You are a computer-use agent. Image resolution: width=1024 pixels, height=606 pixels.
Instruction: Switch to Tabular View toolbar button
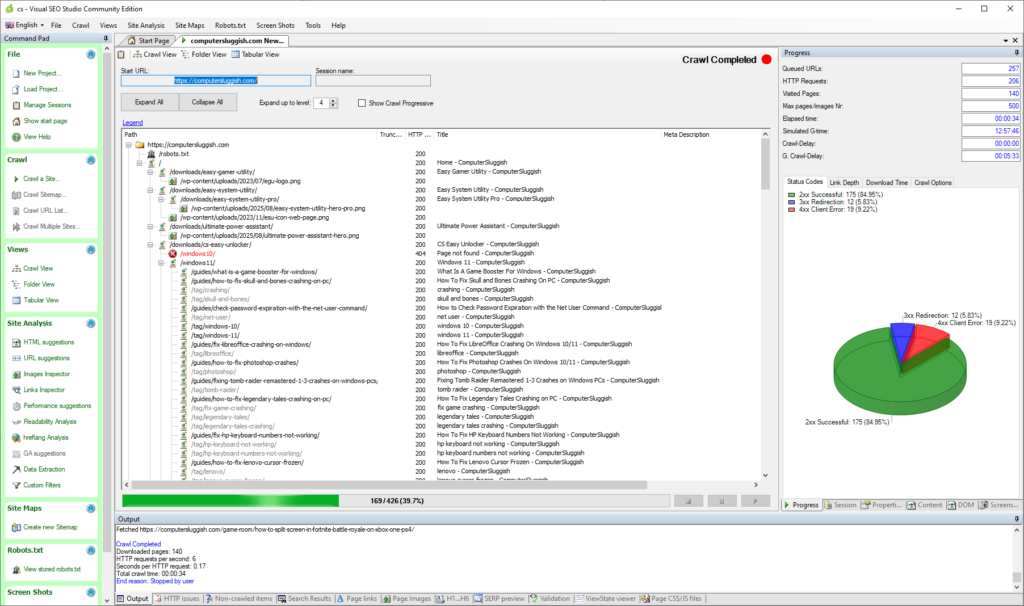point(255,54)
